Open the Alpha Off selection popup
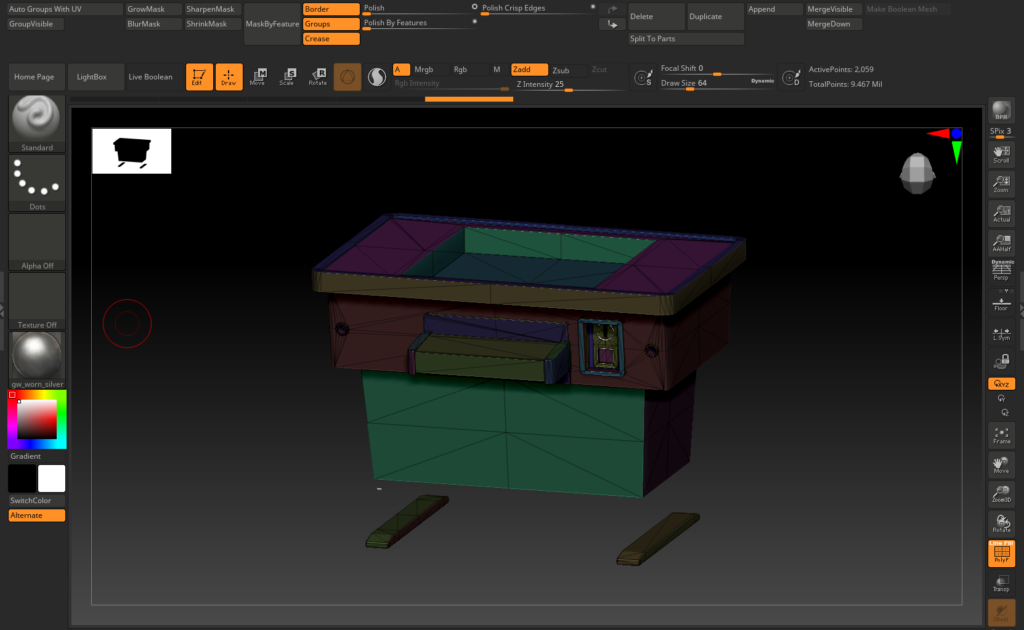1024x630 pixels. (37, 242)
